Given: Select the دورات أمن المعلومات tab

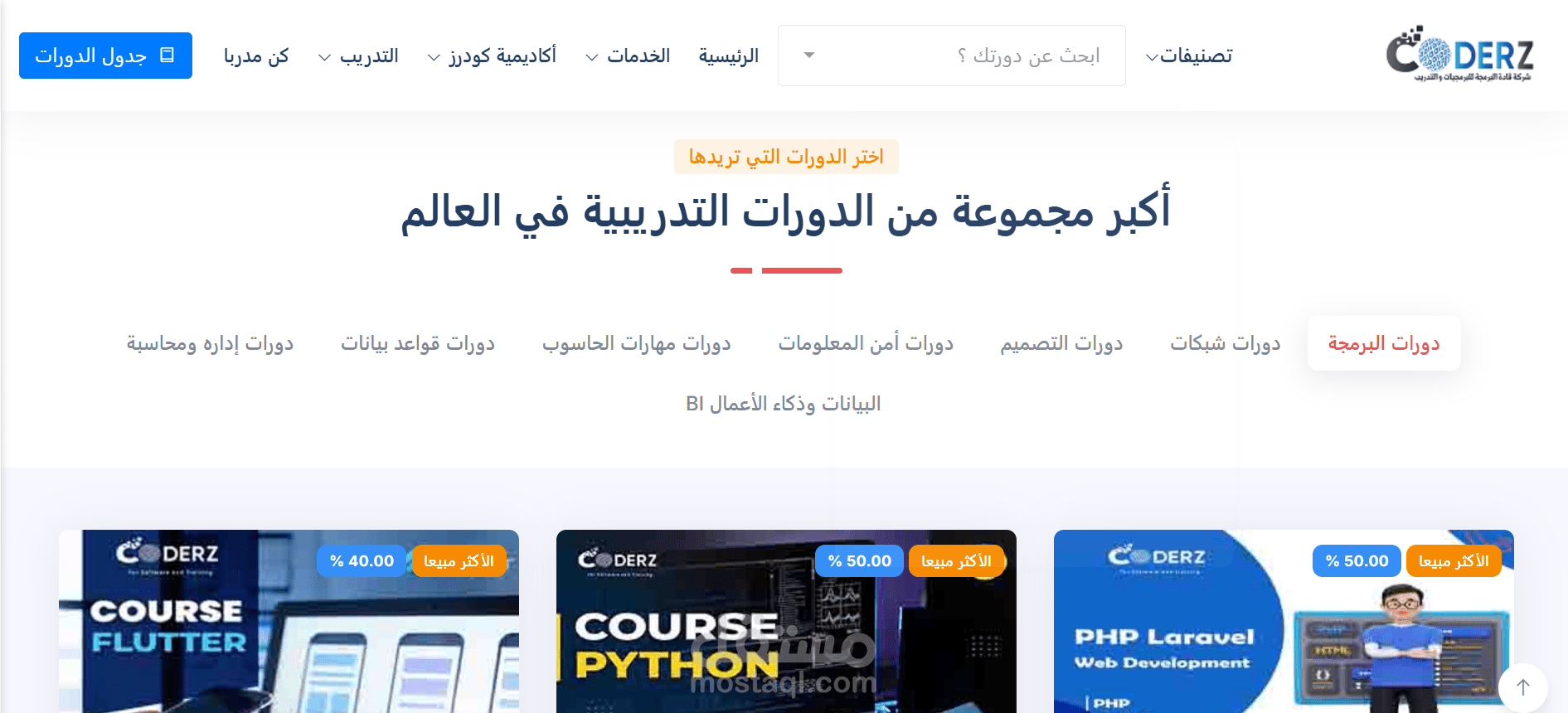Looking at the screenshot, I should pos(866,343).
